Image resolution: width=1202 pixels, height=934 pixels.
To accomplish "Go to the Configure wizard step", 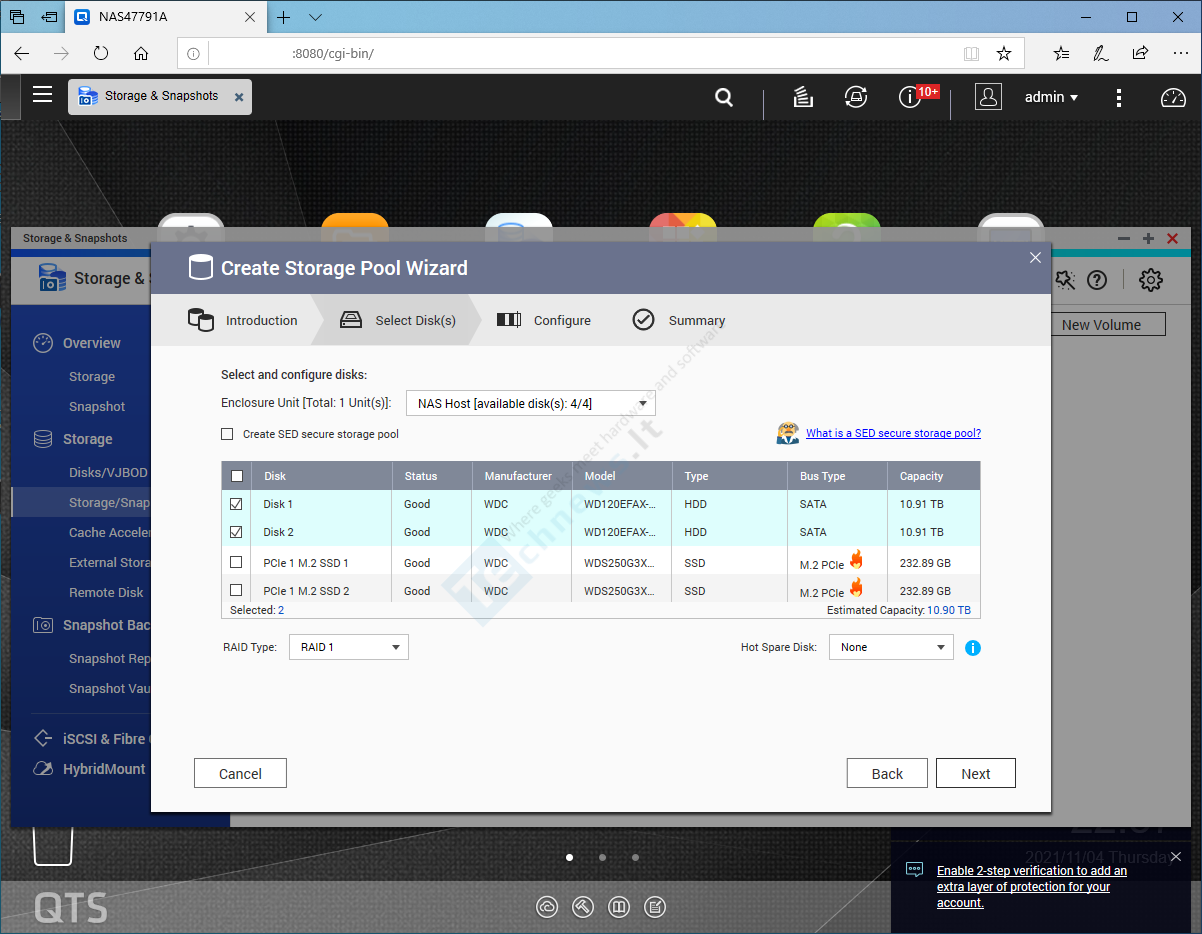I will click(x=544, y=320).
